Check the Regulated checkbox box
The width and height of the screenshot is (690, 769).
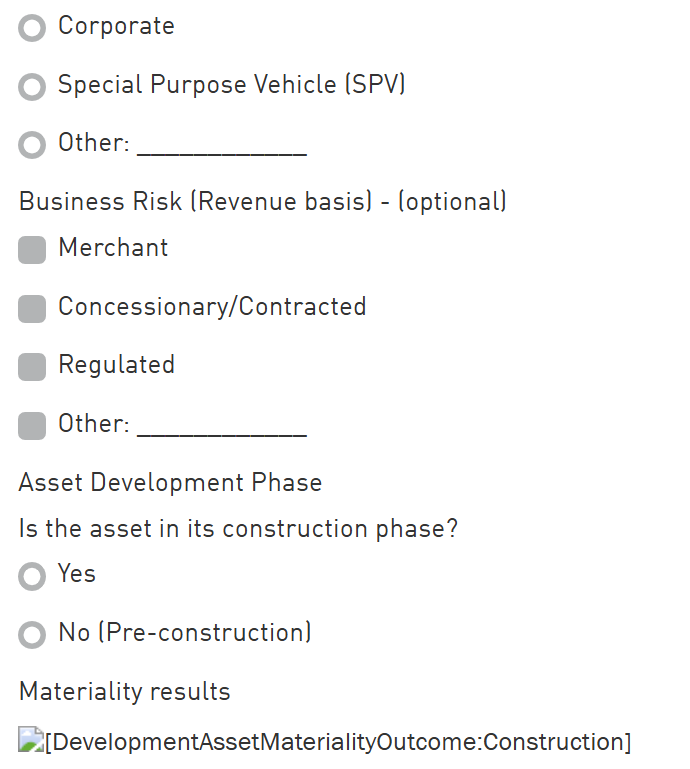pos(32,367)
